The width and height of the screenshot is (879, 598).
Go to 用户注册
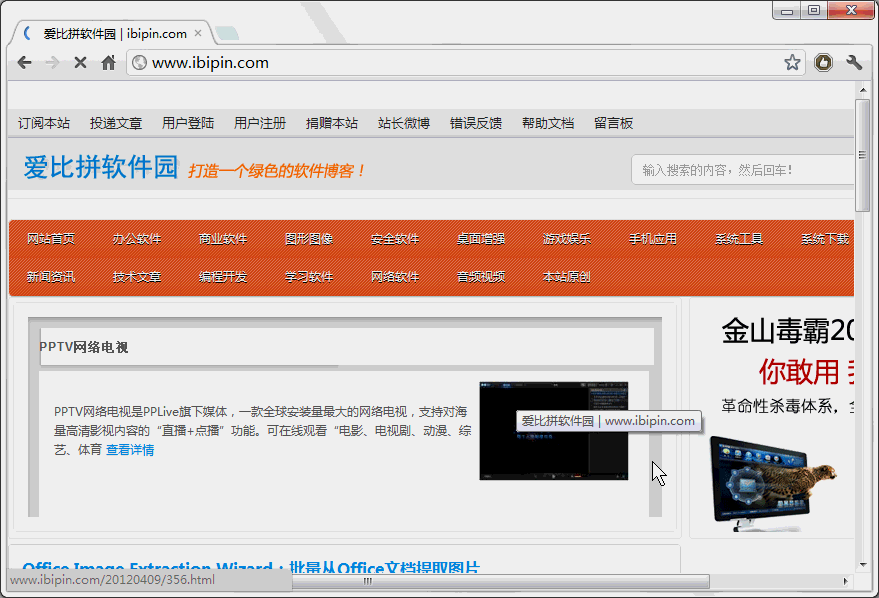[x=260, y=123]
